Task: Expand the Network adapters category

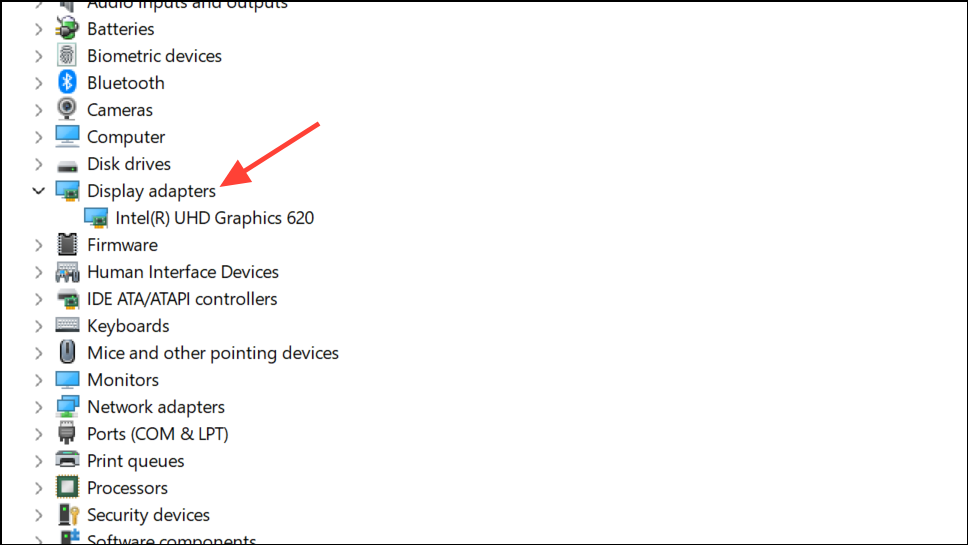Action: (38, 407)
